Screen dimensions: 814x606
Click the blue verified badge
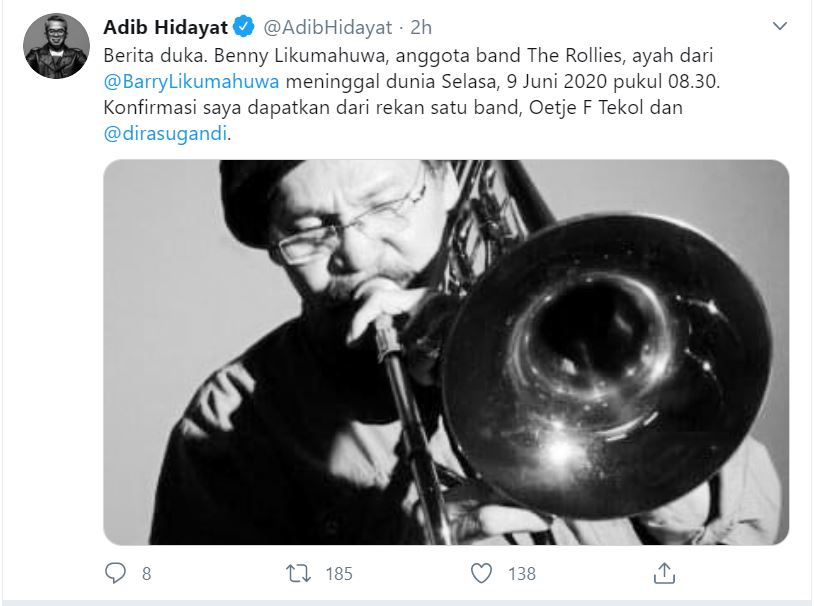(x=243, y=26)
